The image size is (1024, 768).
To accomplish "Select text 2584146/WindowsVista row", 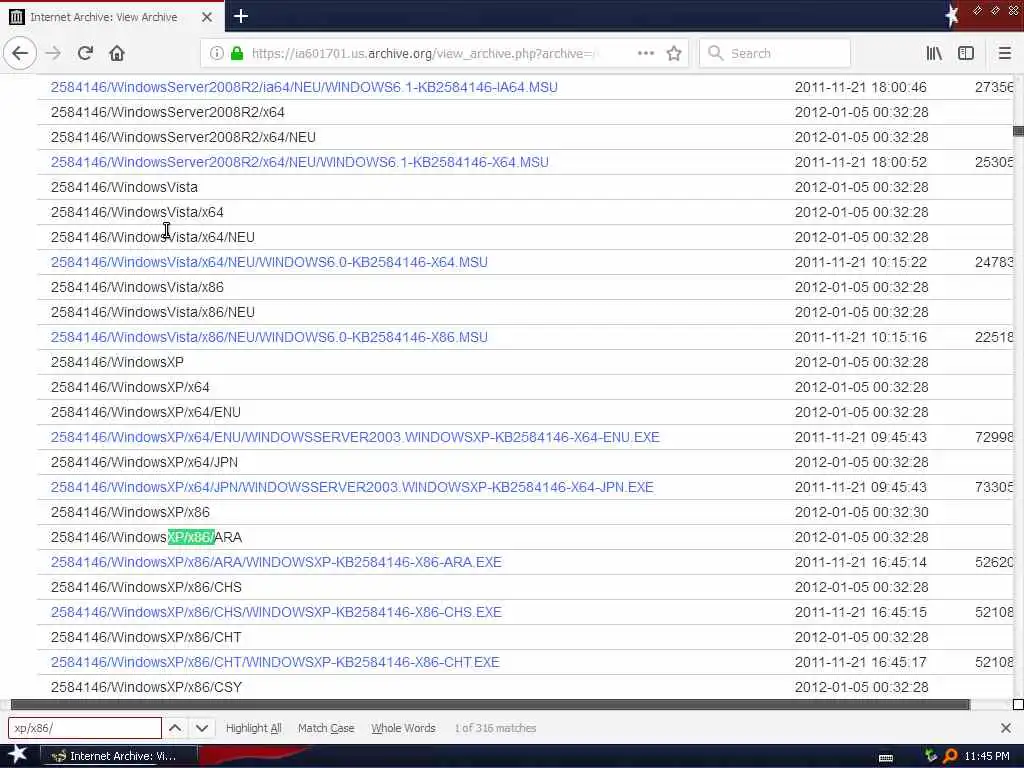I will point(124,187).
